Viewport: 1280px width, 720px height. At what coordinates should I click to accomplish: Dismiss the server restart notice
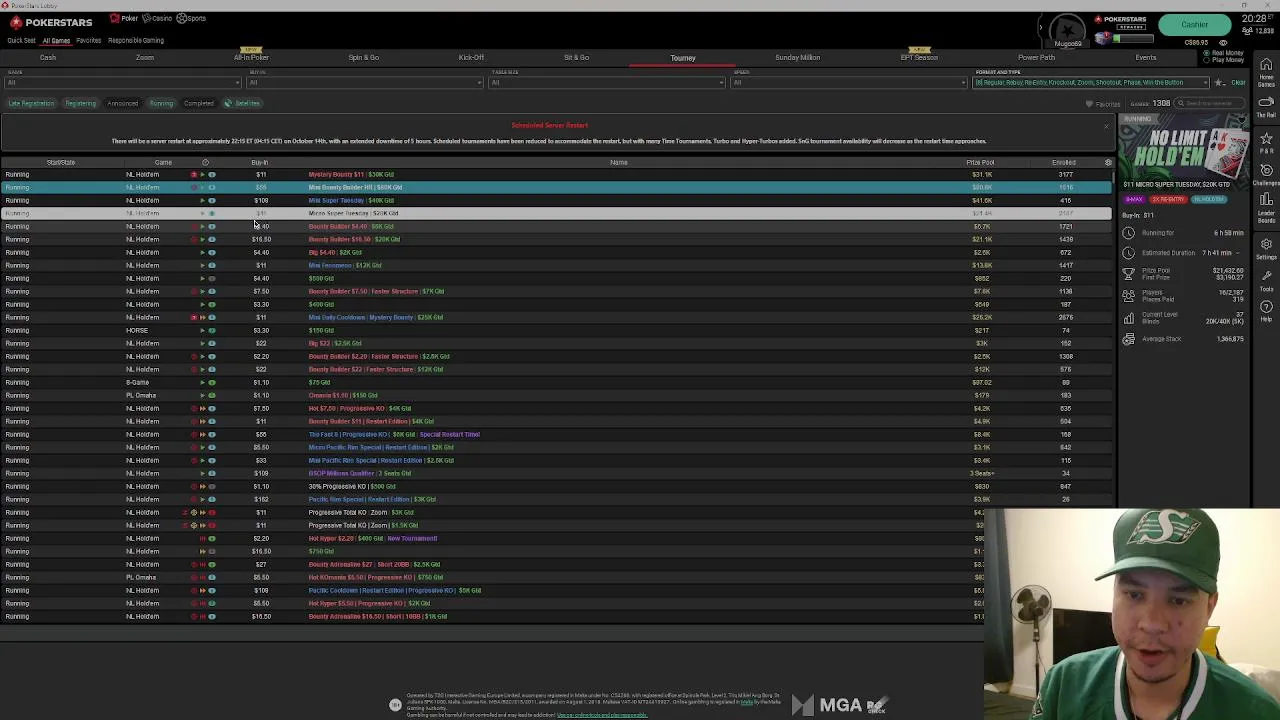coord(1106,126)
